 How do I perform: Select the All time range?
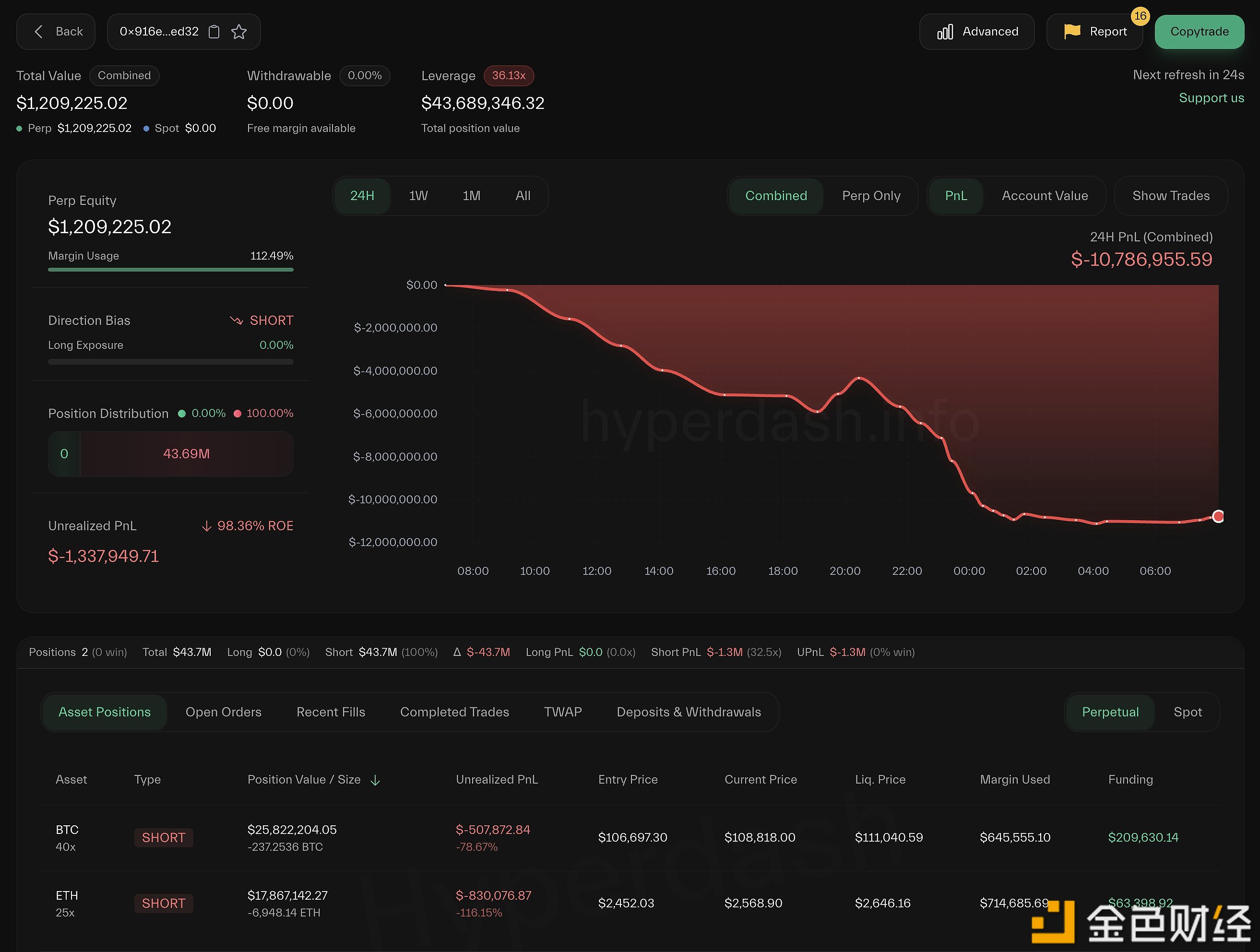coord(523,196)
